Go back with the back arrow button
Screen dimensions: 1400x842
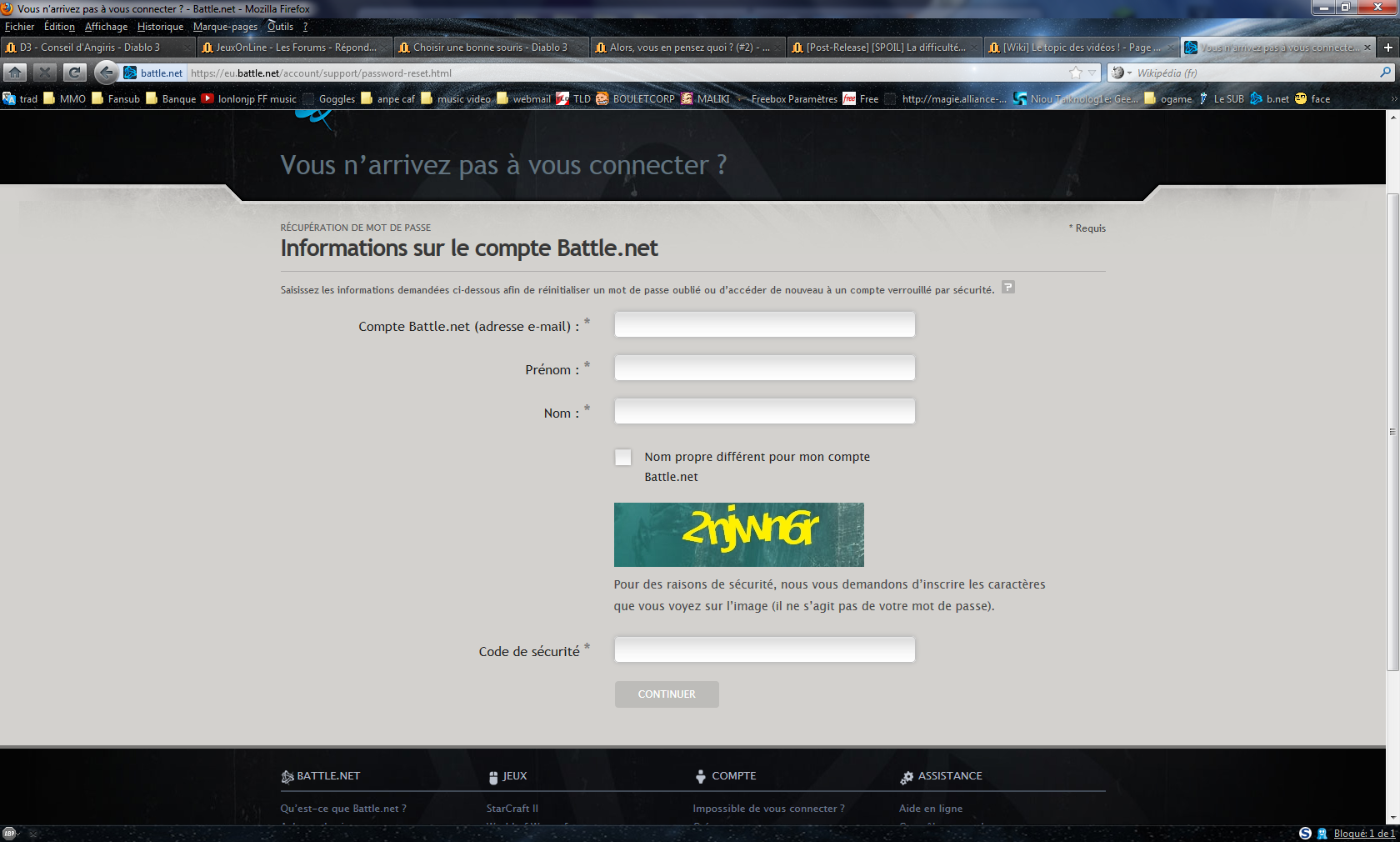pyautogui.click(x=106, y=73)
